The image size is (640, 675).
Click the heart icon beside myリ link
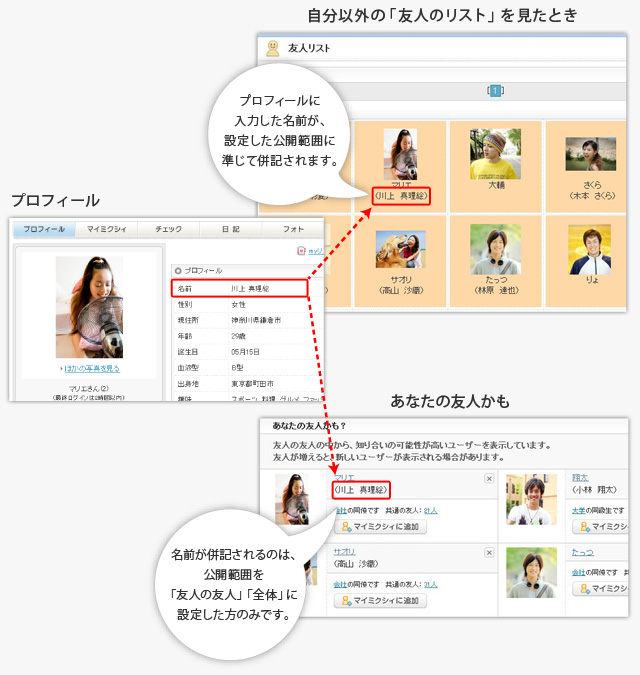click(x=301, y=251)
